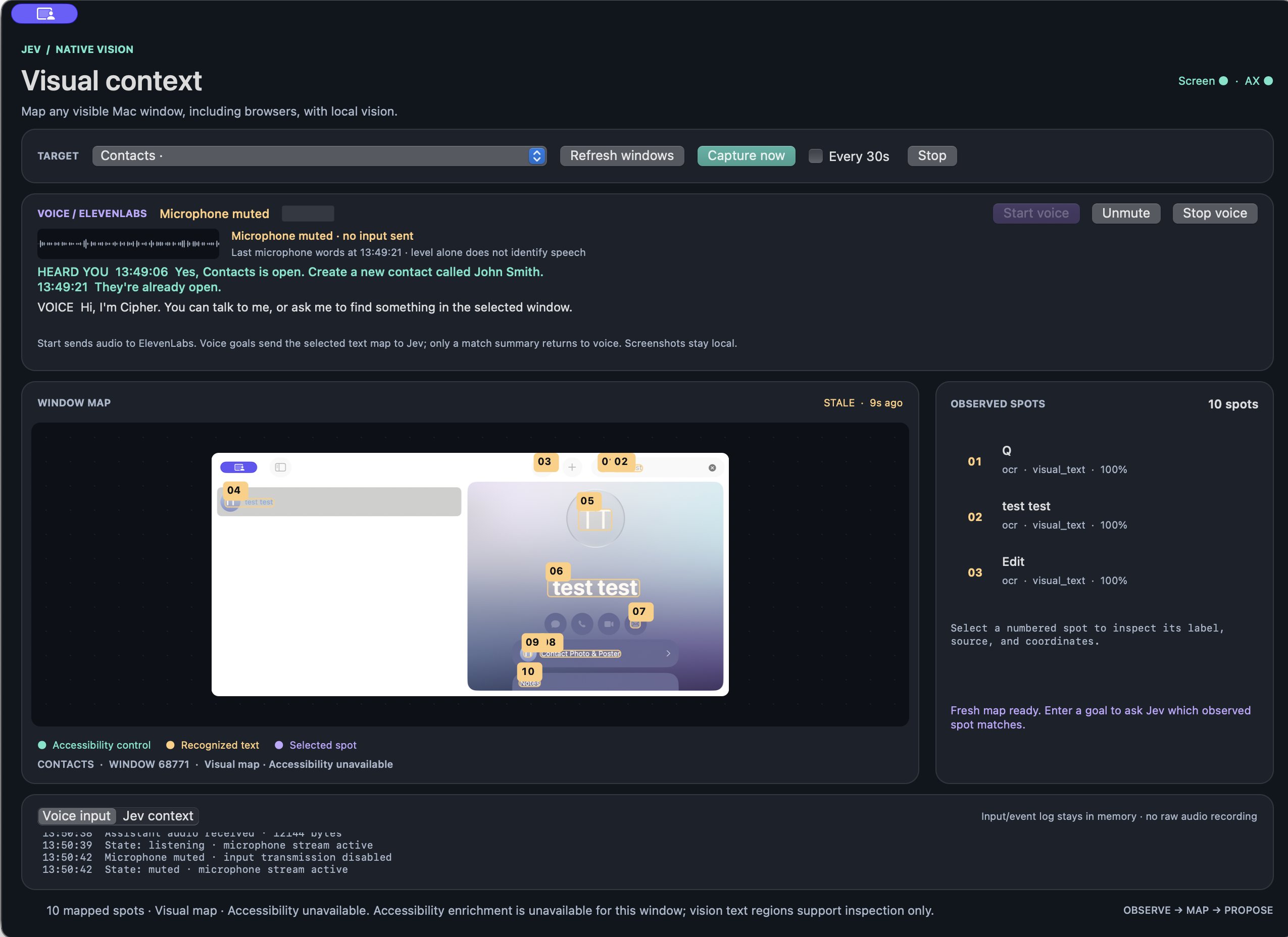Click the phone call icon in map preview
The image size is (1288, 937).
582,623
